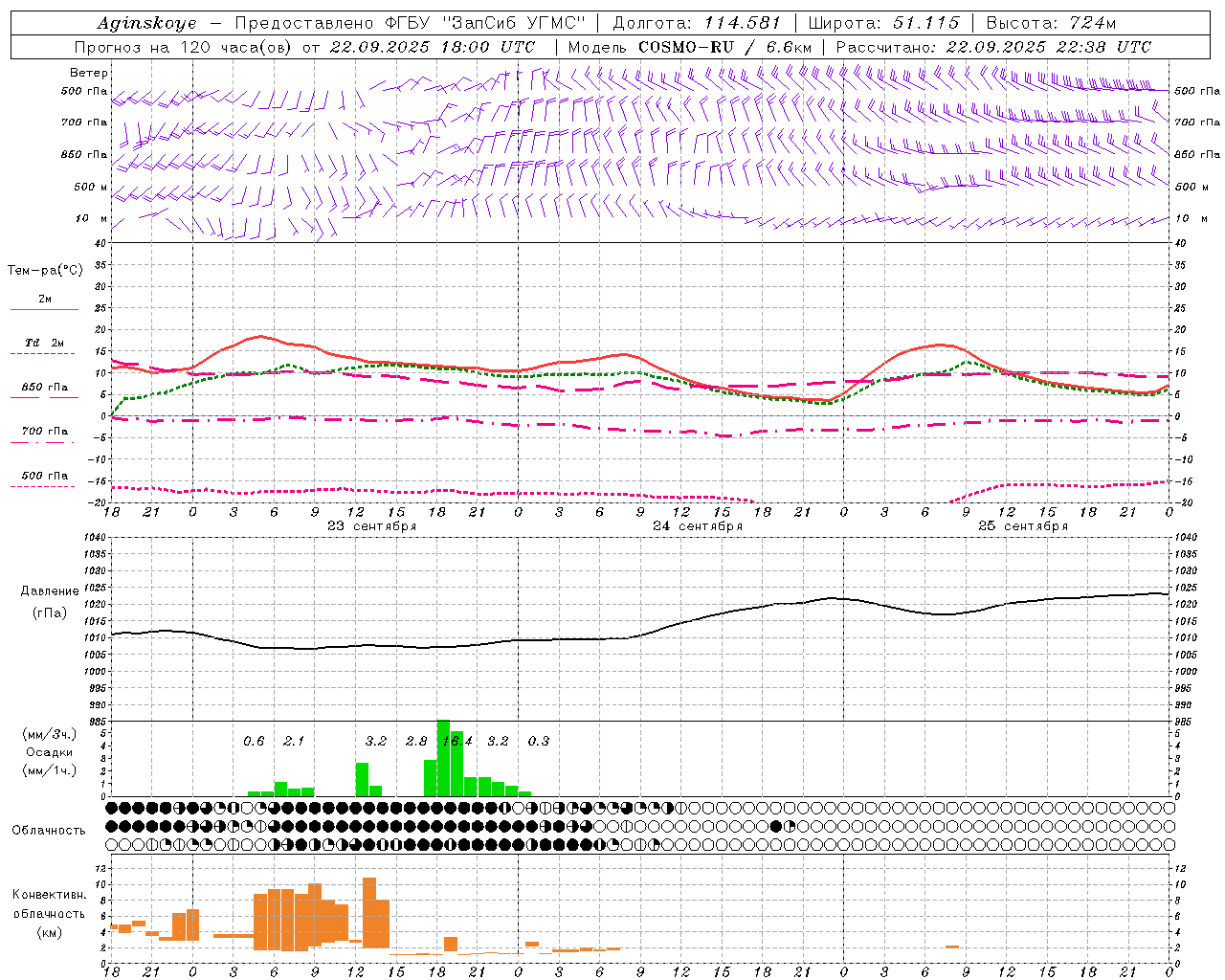Image resolution: width=1225 pixels, height=980 pixels.
Task: Select the longitude value Долгота: 114.581
Action: click(x=697, y=23)
